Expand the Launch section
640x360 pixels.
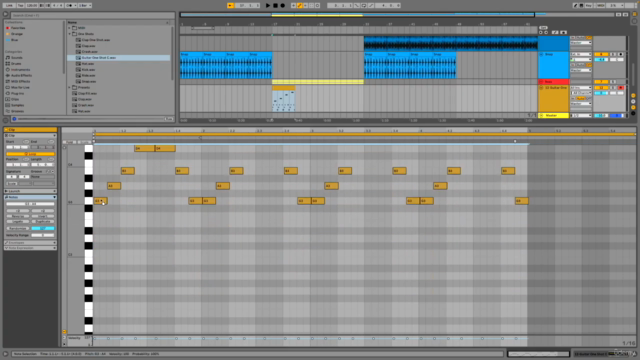coord(30,191)
